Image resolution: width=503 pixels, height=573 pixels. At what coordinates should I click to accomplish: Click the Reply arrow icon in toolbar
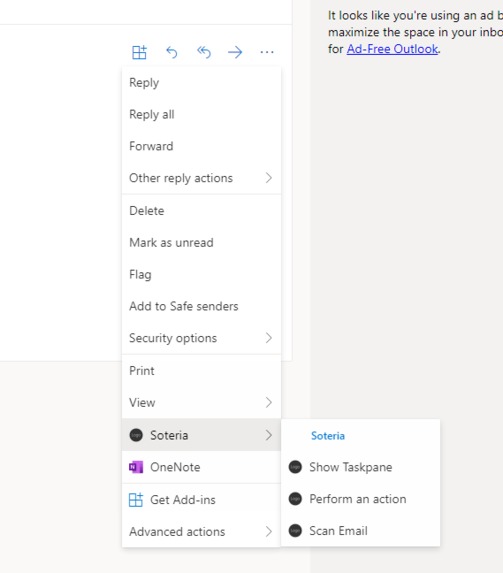[171, 52]
